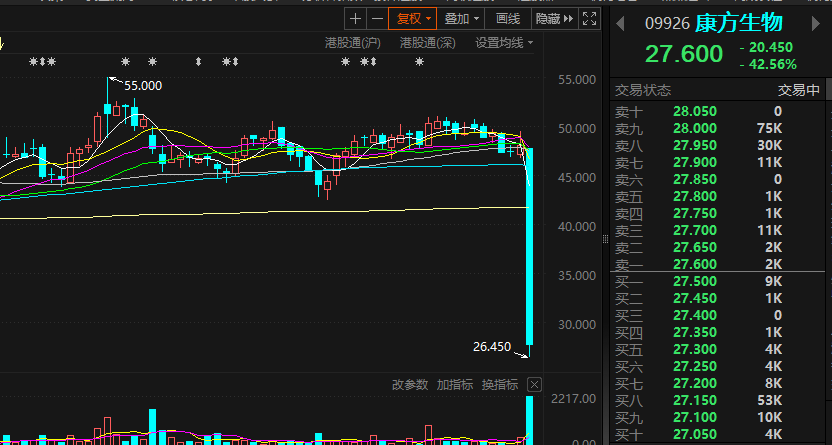Open 设置均线 moving average settings

pyautogui.click(x=504, y=43)
